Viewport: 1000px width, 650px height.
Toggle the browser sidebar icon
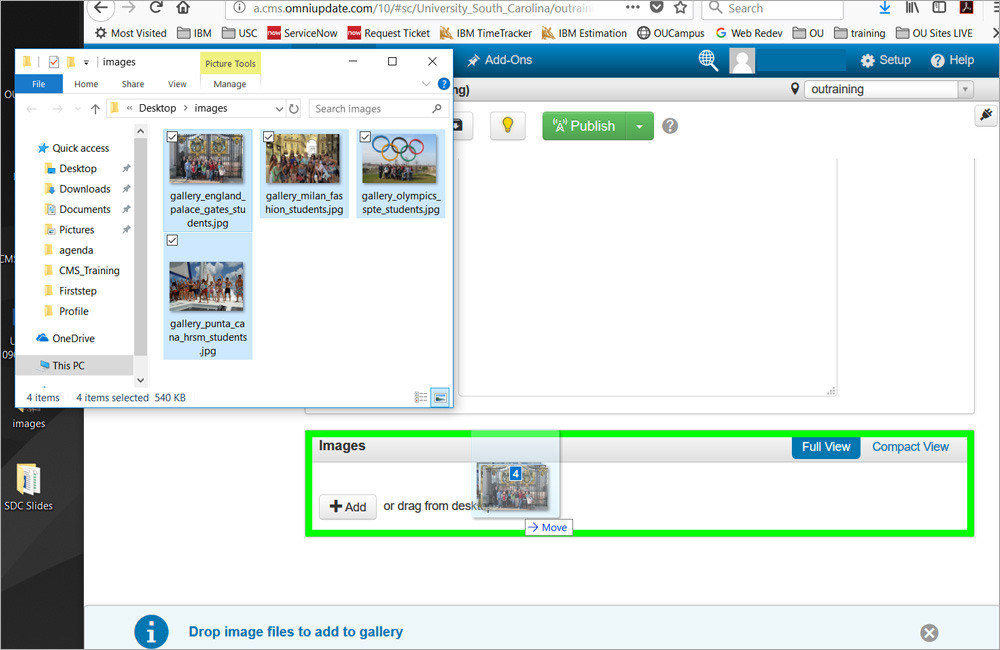(939, 8)
